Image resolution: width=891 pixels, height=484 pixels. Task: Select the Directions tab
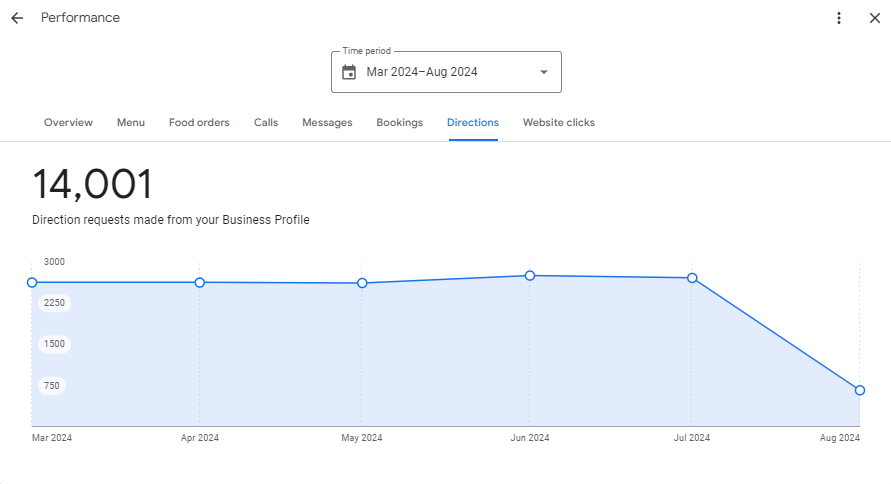pyautogui.click(x=473, y=123)
